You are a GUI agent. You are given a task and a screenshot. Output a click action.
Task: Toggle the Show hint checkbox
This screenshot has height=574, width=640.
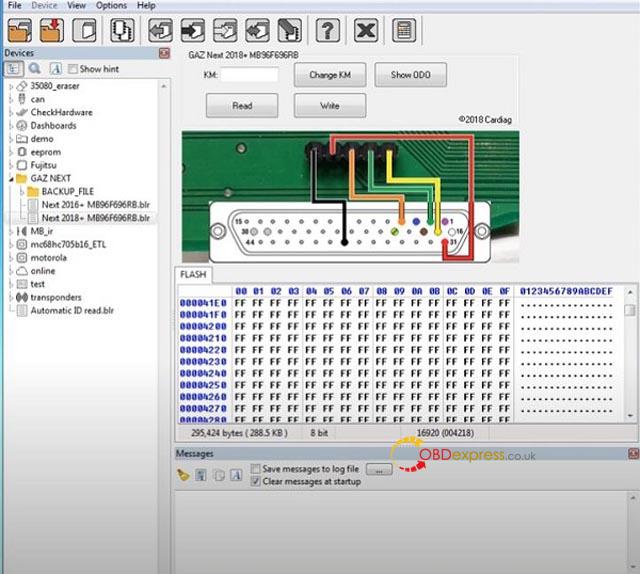click(x=73, y=69)
